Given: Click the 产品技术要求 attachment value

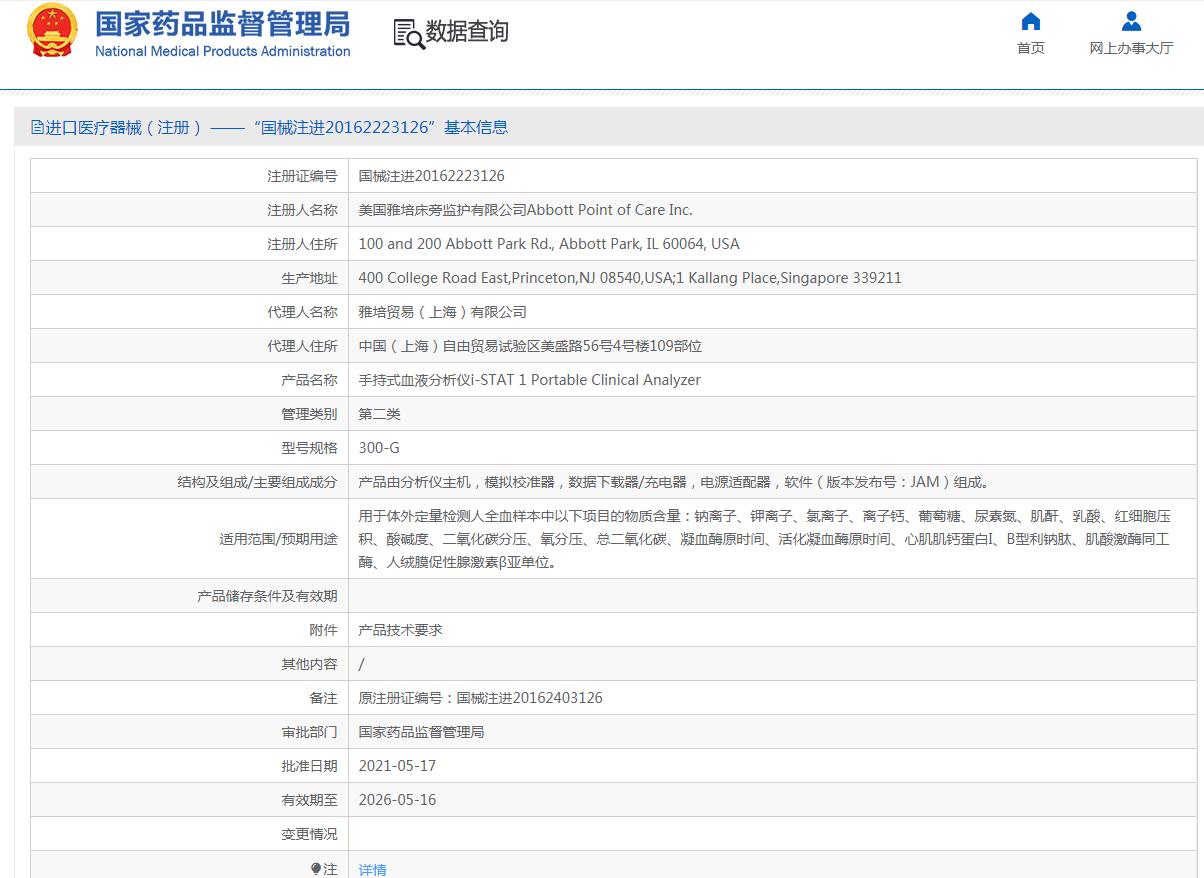Looking at the screenshot, I should click(x=400, y=630).
